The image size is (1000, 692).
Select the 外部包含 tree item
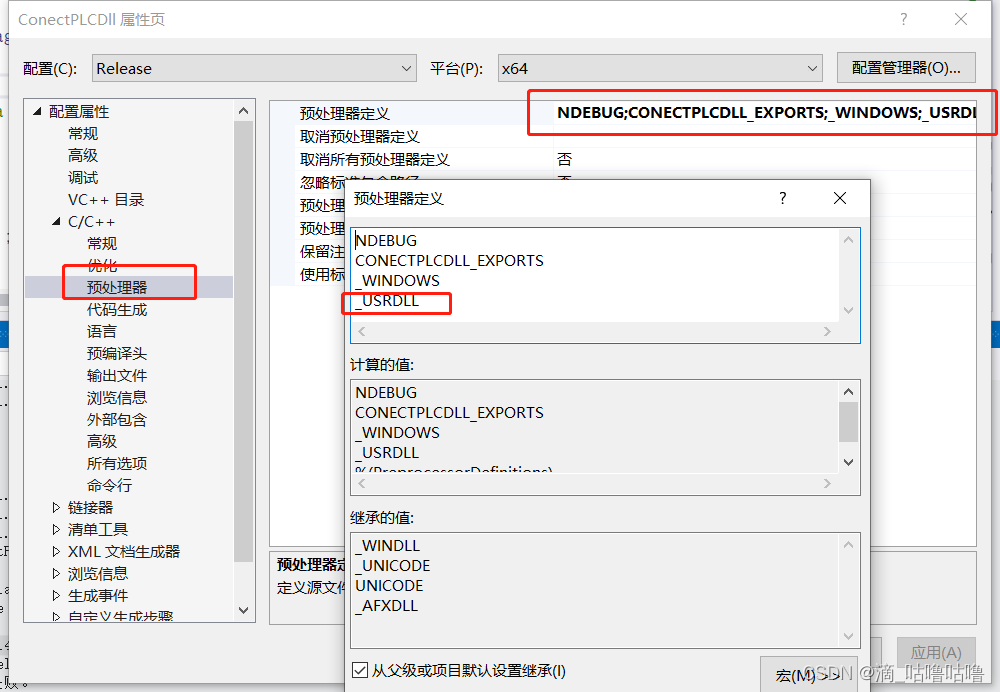coord(117,419)
